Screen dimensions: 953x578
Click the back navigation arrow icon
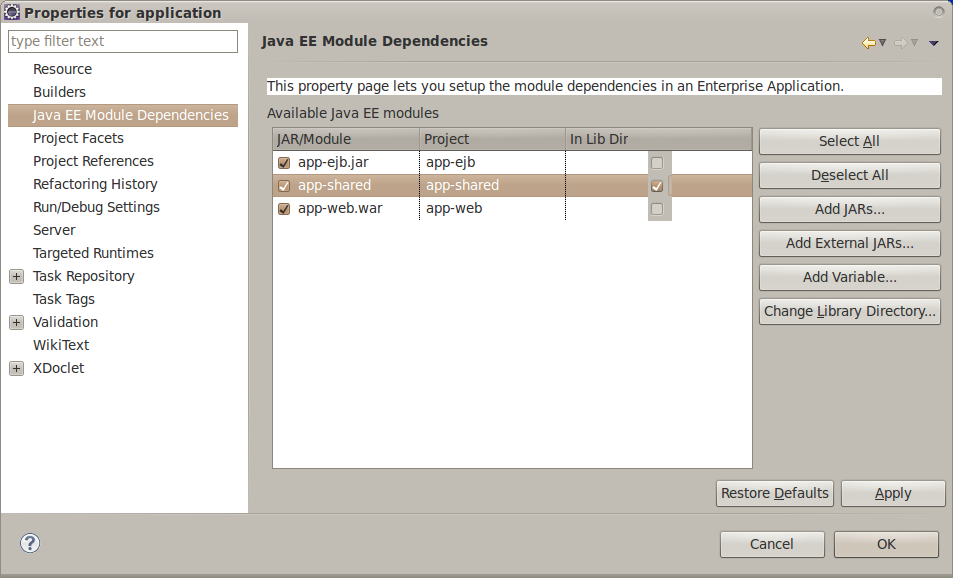coord(869,43)
